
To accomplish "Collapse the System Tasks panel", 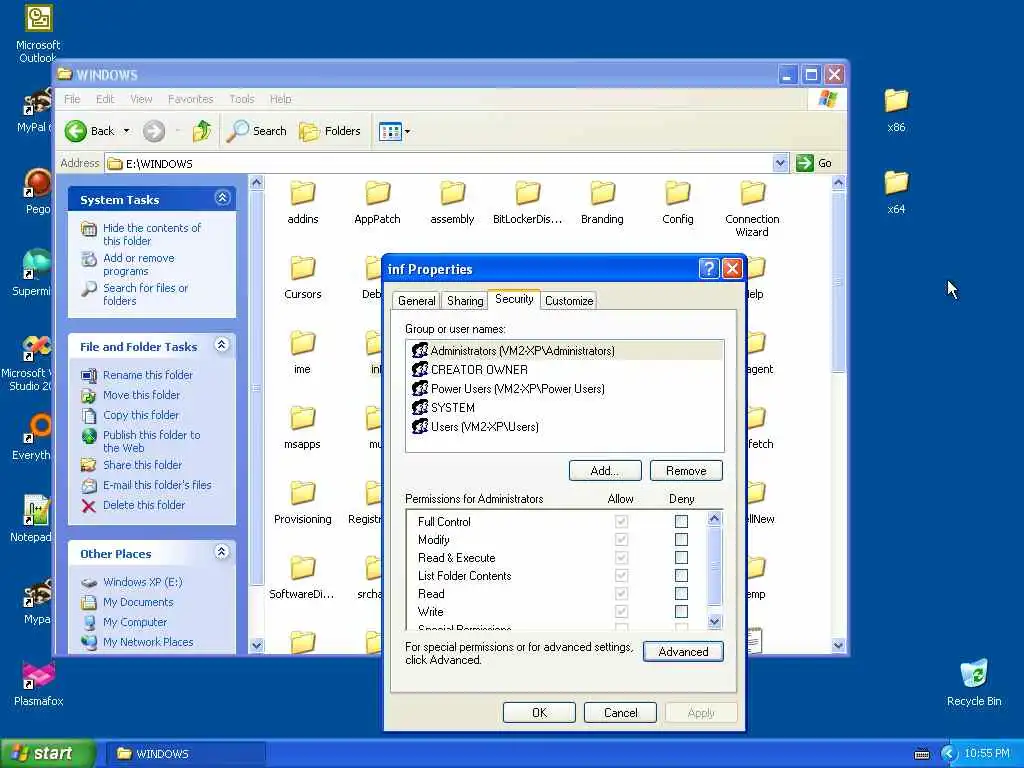I will click(x=222, y=199).
